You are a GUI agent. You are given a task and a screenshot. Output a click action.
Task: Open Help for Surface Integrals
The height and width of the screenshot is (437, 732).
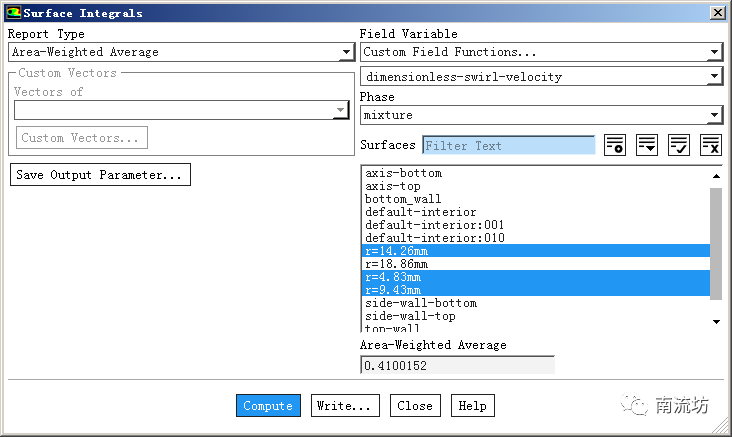pyautogui.click(x=472, y=406)
